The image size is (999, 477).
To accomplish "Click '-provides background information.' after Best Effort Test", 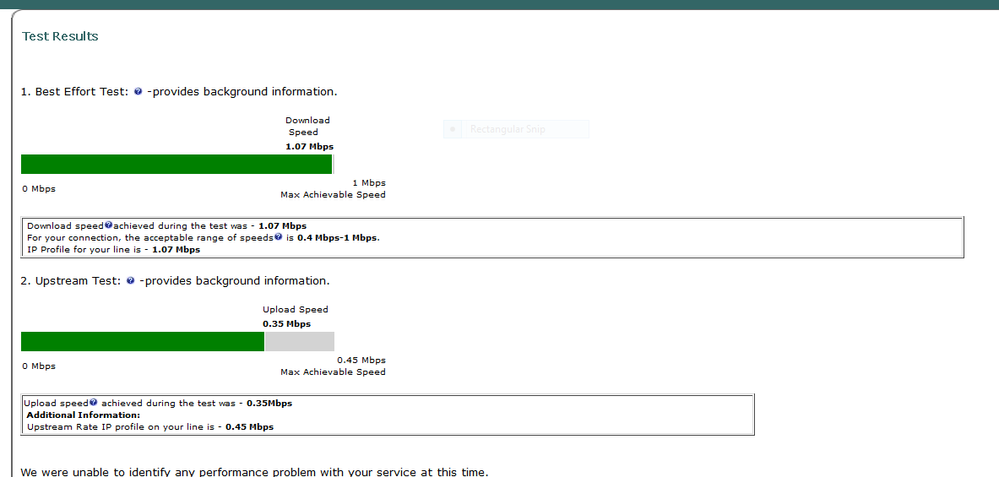I will tap(242, 92).
